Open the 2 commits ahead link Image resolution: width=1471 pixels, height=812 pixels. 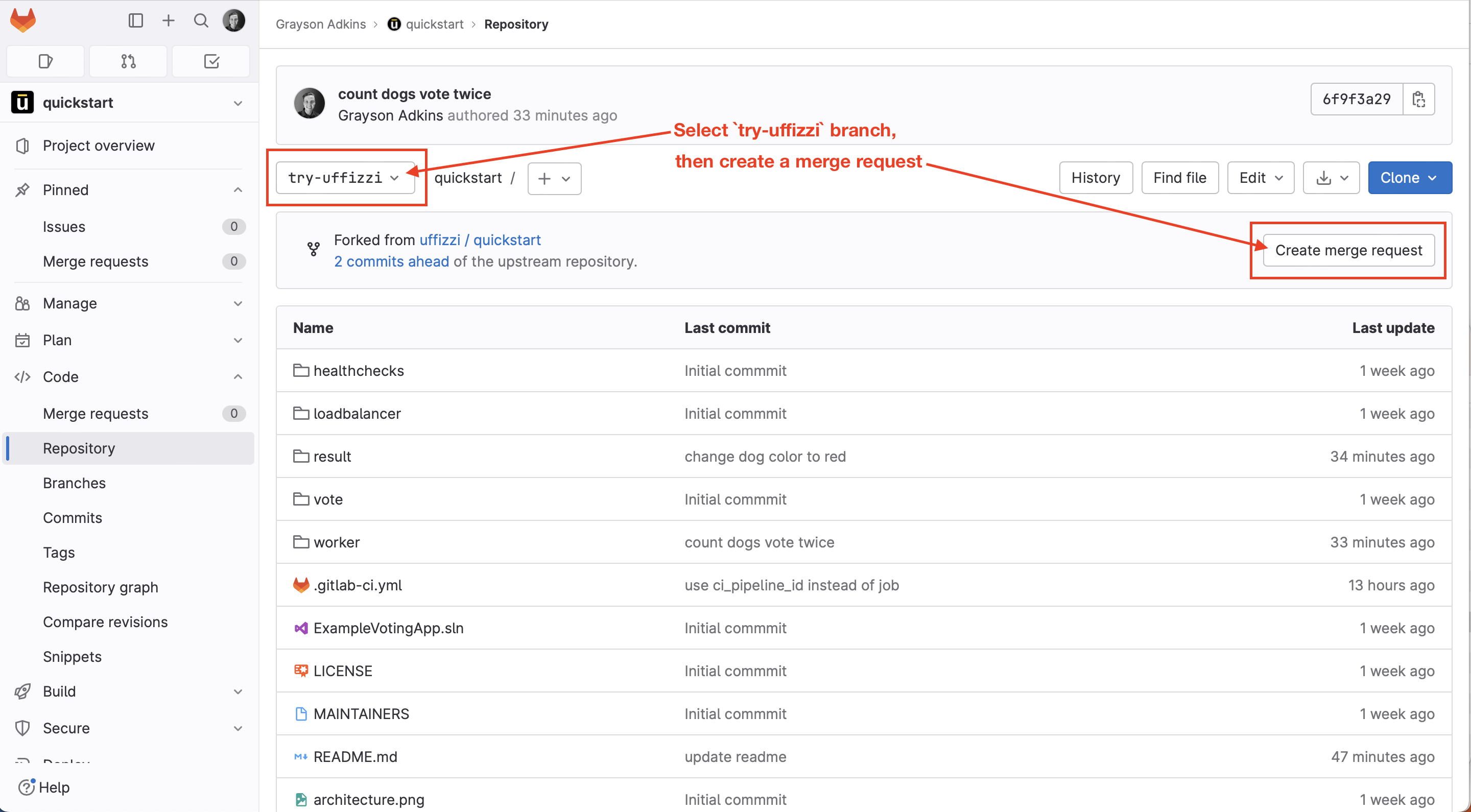tap(391, 261)
